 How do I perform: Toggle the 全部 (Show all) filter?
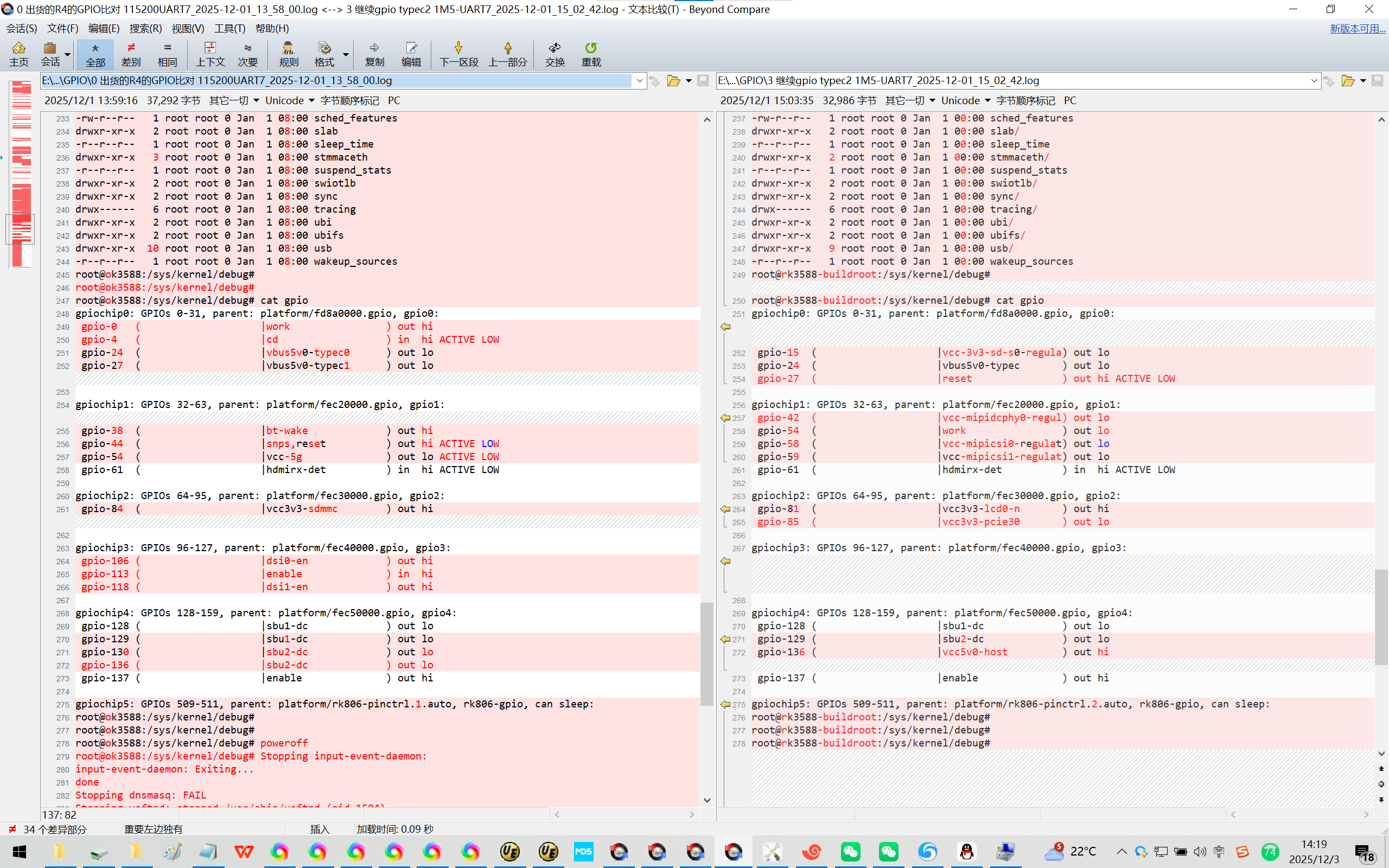pos(95,54)
